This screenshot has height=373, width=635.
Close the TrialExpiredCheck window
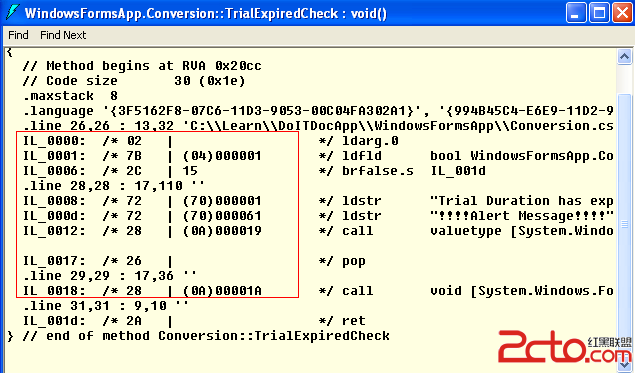pos(622,13)
